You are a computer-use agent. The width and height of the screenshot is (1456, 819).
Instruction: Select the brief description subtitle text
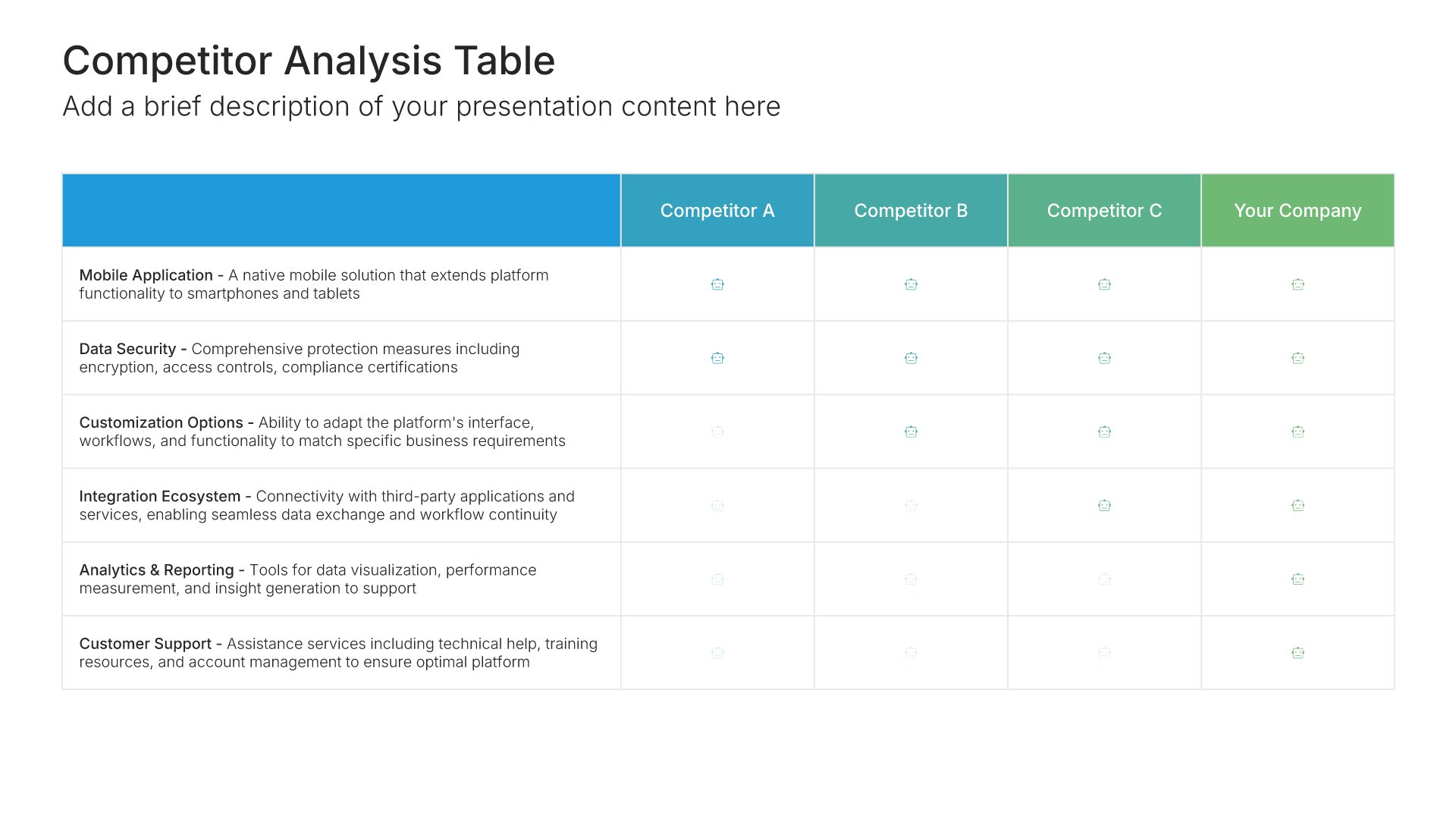(422, 107)
